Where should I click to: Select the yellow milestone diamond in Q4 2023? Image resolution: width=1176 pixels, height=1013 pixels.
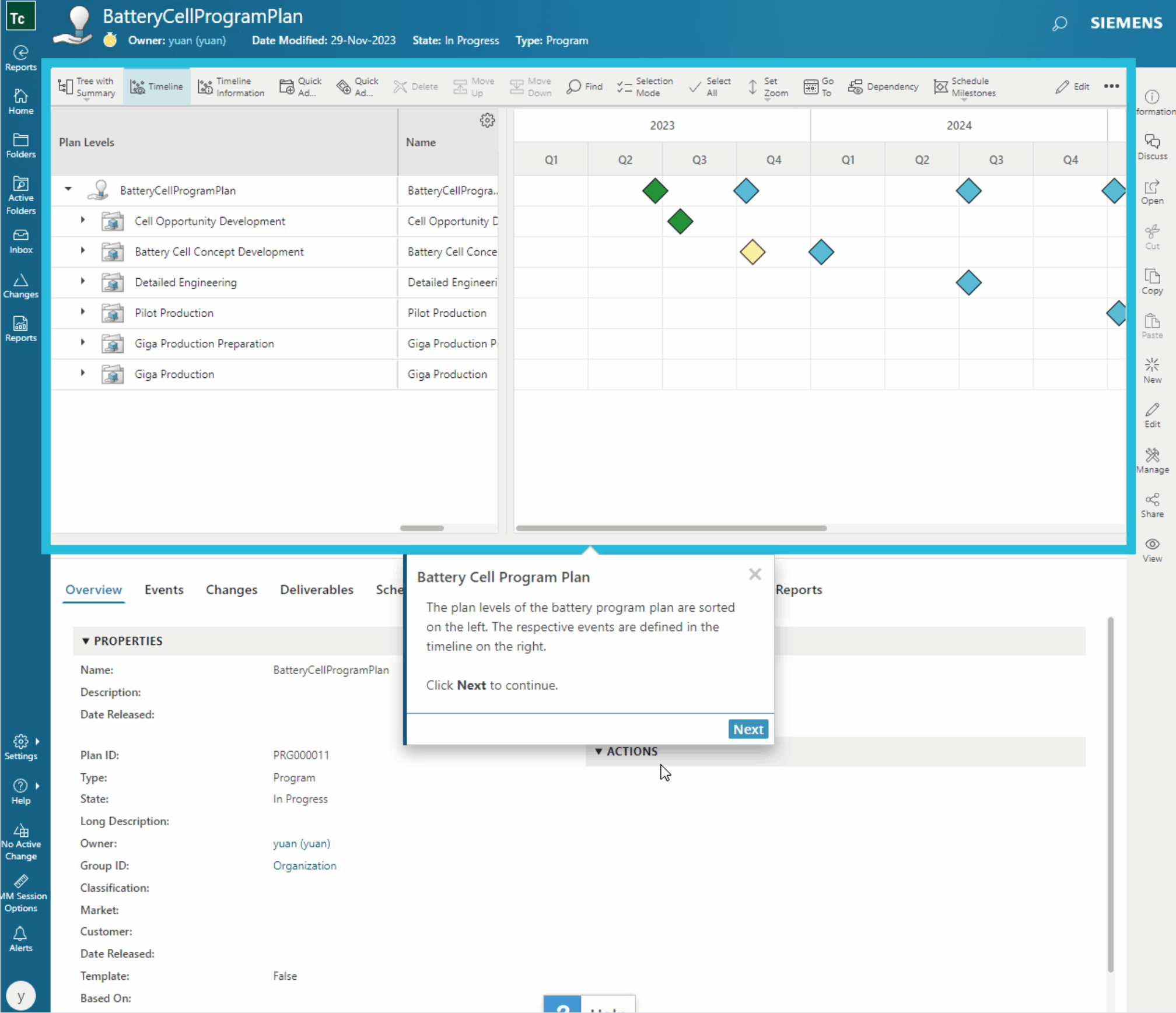coord(752,252)
